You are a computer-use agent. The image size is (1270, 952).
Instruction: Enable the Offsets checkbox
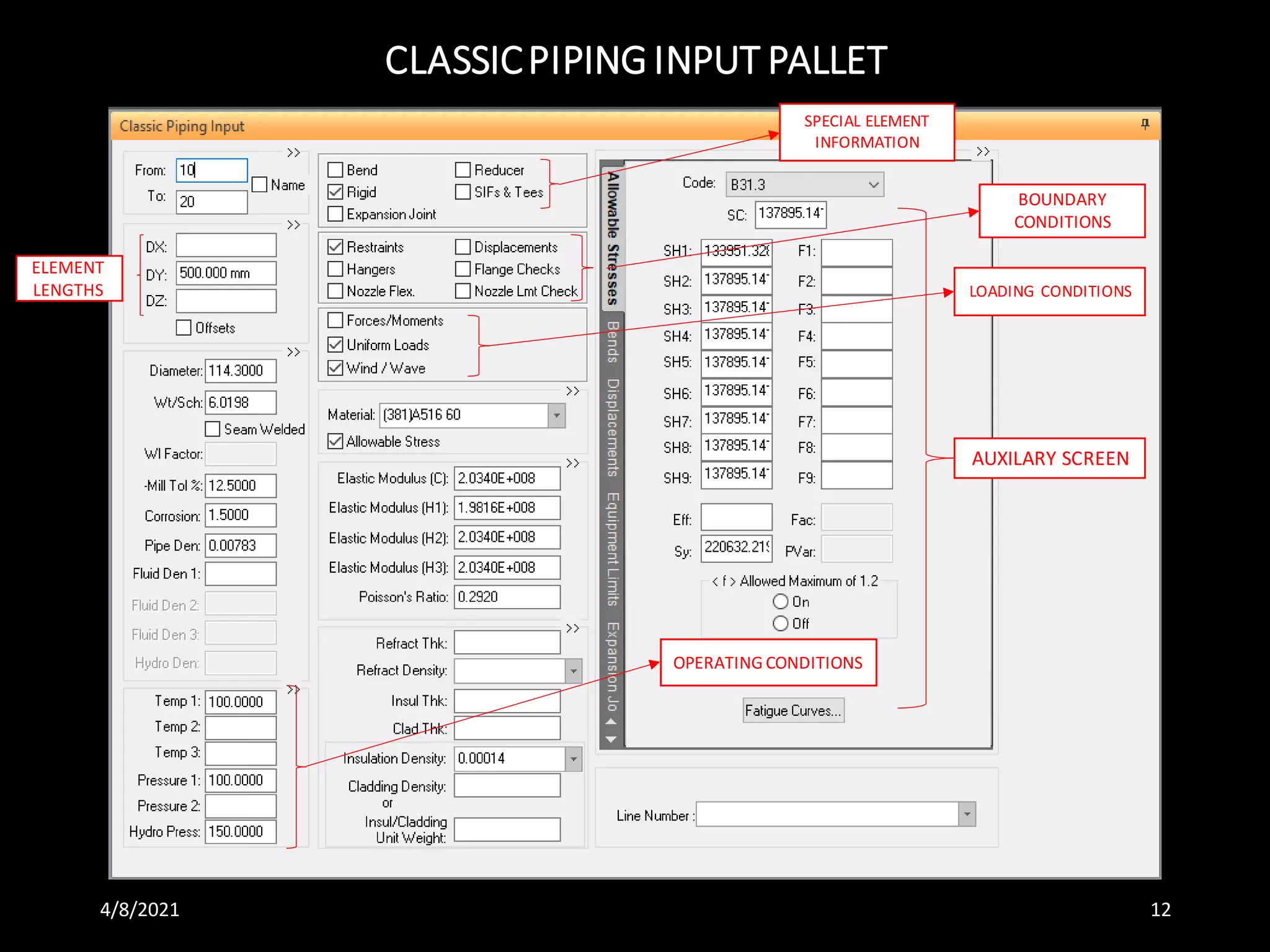[184, 327]
